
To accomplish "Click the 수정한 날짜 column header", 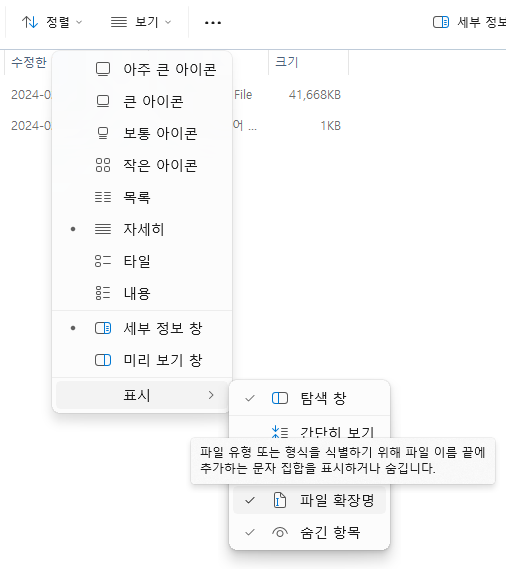I will tap(29, 62).
